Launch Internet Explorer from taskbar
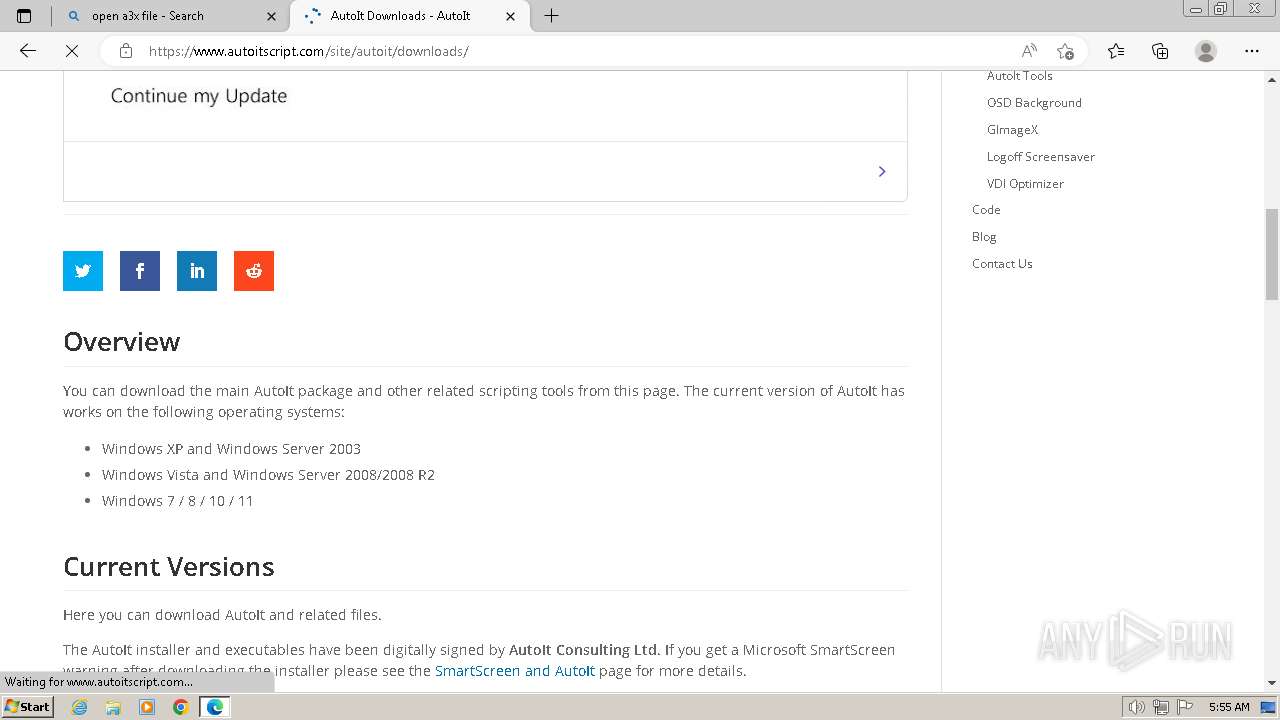 [79, 707]
